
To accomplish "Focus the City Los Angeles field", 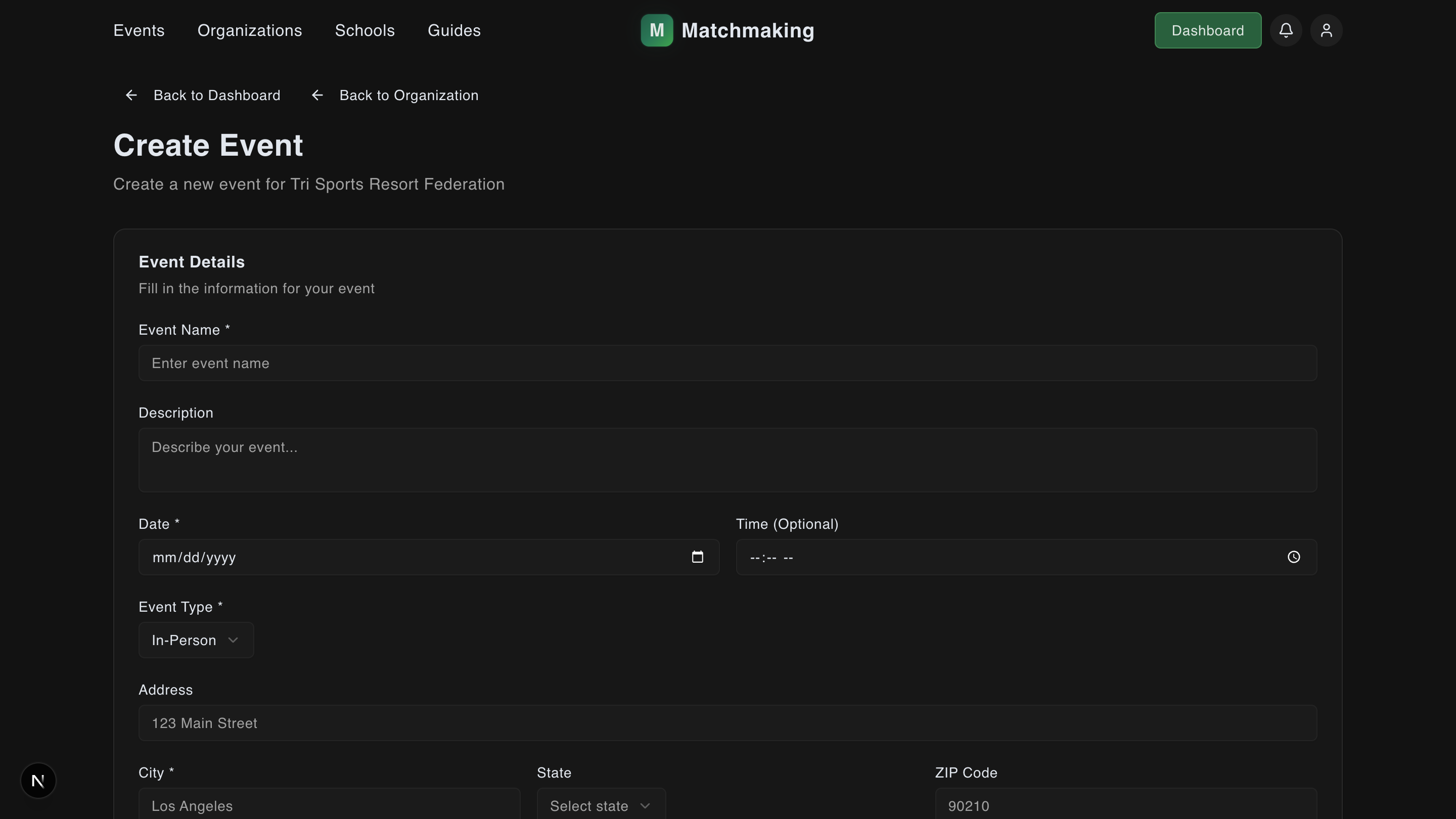I will pyautogui.click(x=329, y=804).
